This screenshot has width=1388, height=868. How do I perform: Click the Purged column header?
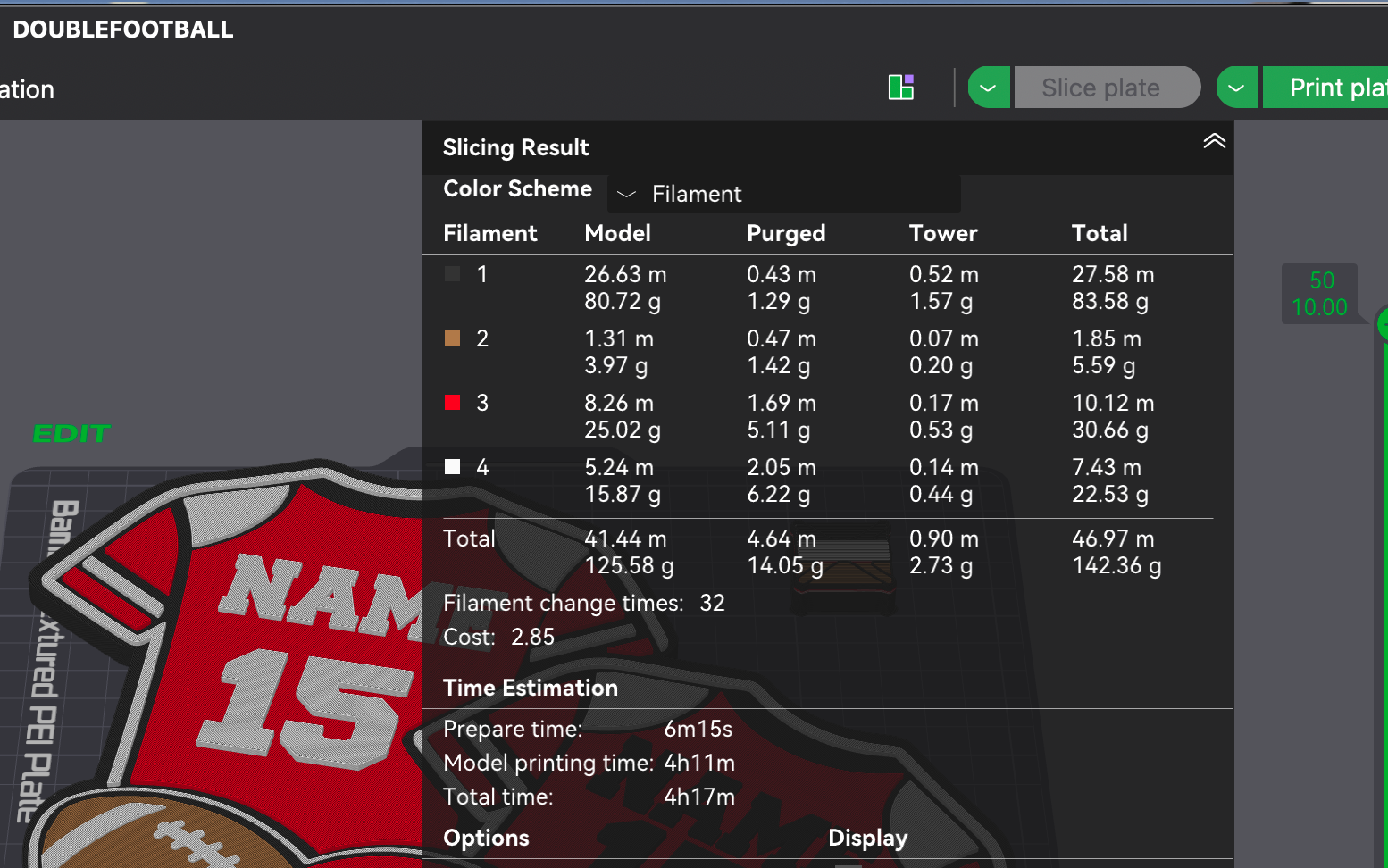tap(786, 233)
